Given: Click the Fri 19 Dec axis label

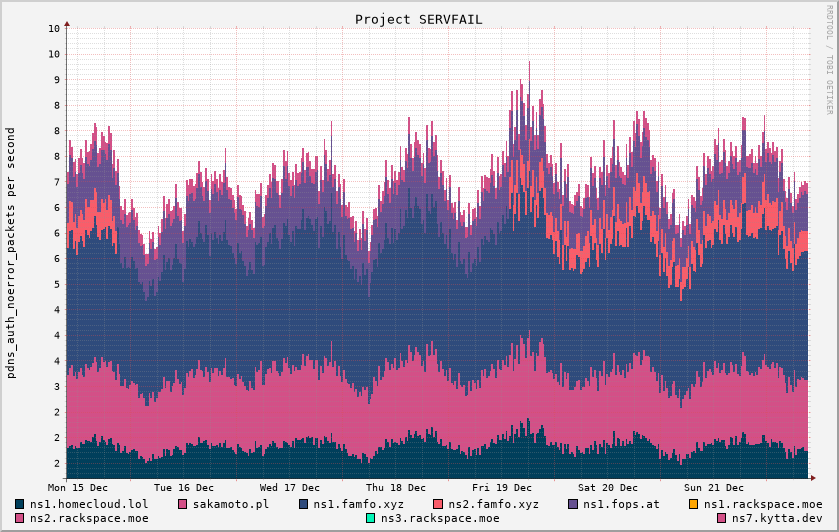Looking at the screenshot, I should (502, 488).
